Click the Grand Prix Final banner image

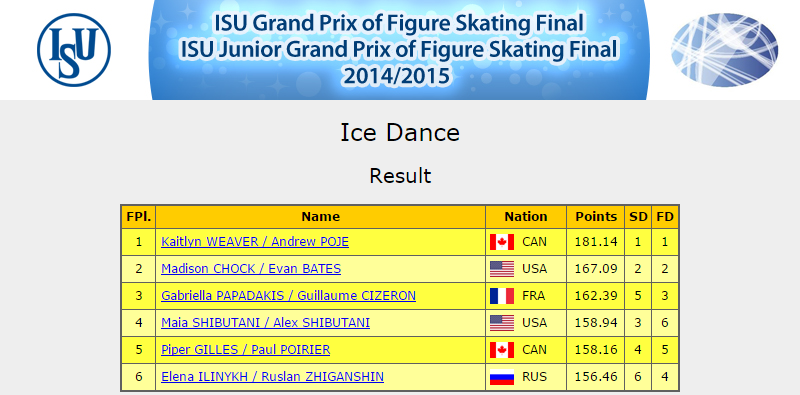(399, 50)
